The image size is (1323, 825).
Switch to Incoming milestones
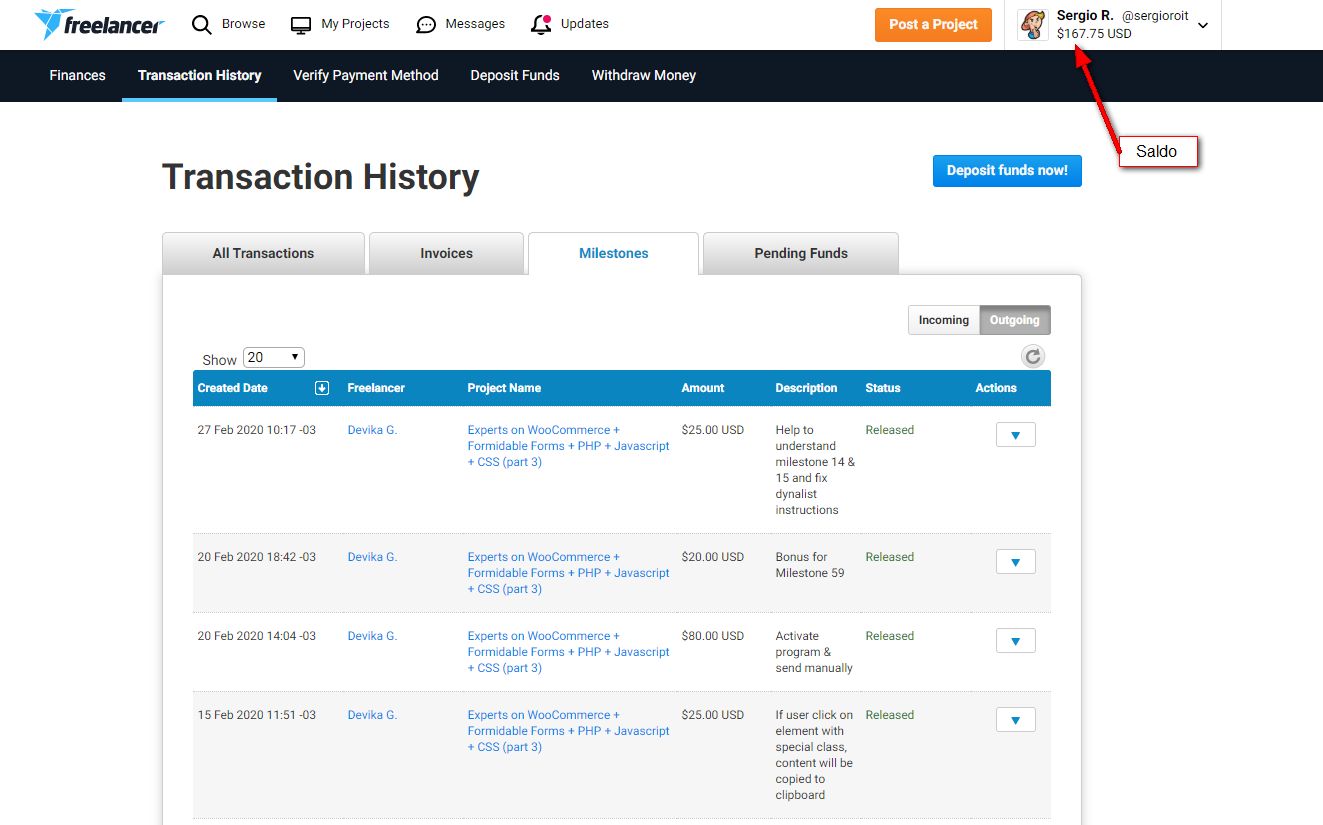943,320
